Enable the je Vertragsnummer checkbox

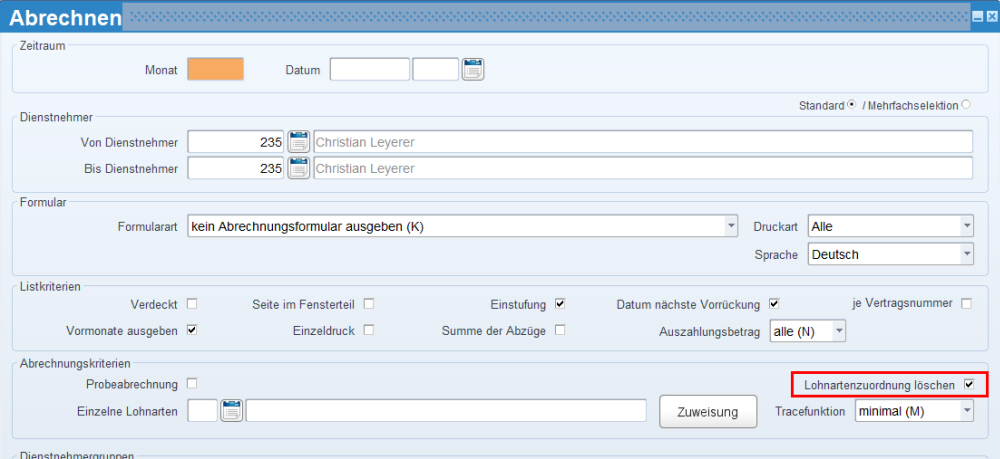(967, 304)
